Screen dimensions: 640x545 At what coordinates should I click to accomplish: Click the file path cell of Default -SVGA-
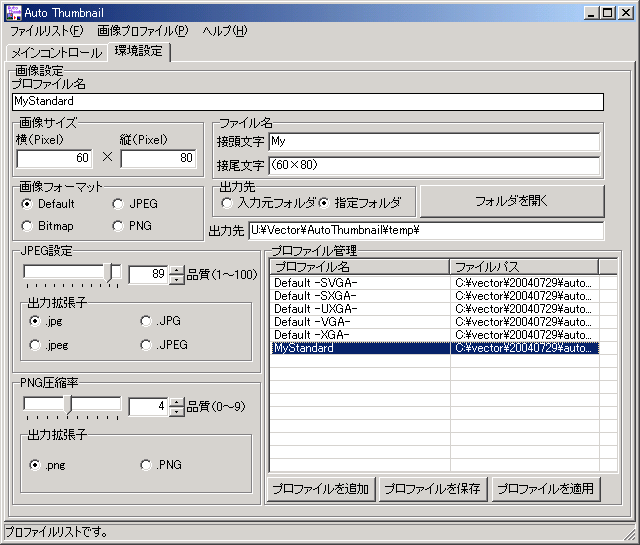(x=524, y=283)
